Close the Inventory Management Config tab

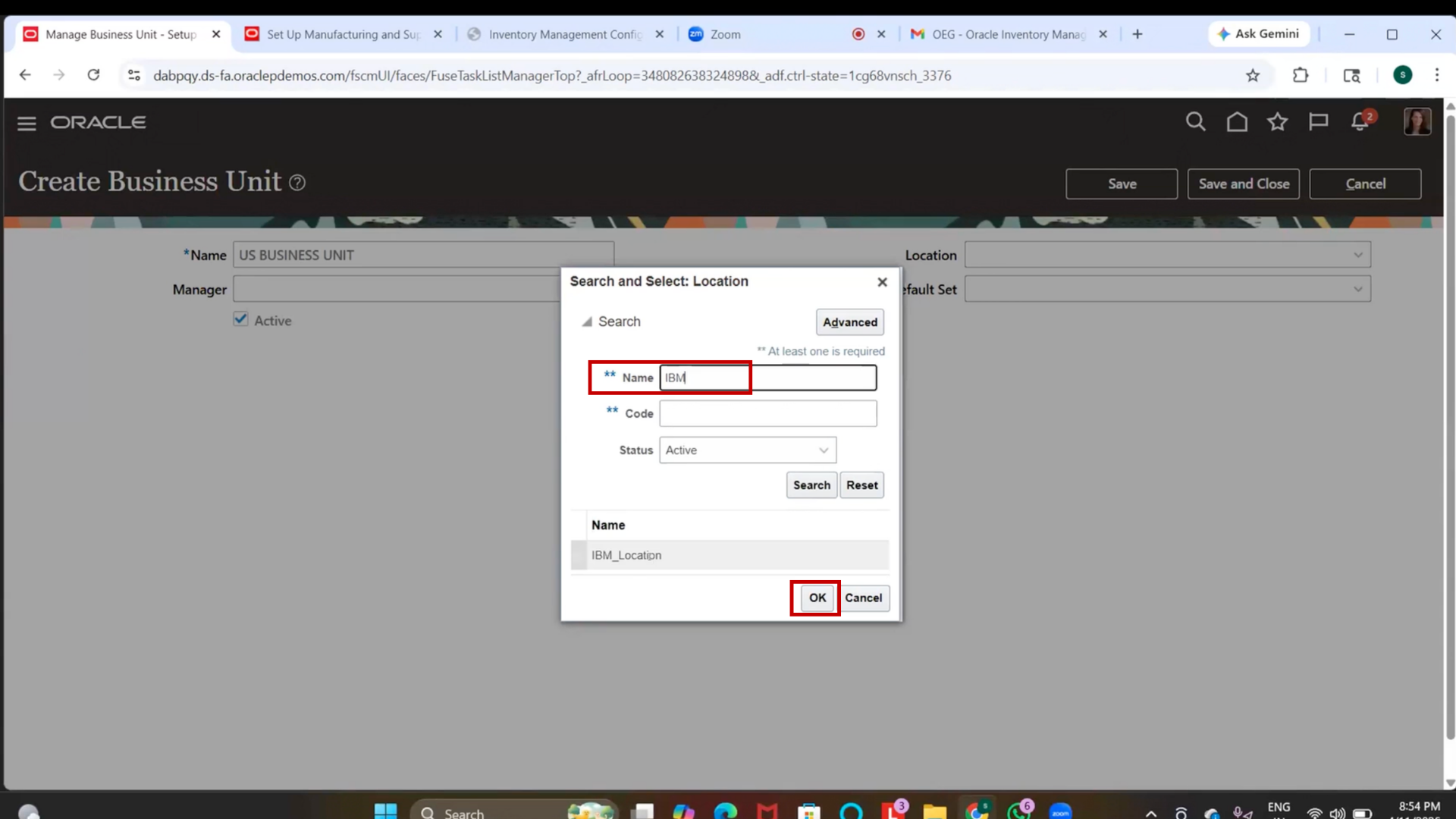tap(659, 34)
